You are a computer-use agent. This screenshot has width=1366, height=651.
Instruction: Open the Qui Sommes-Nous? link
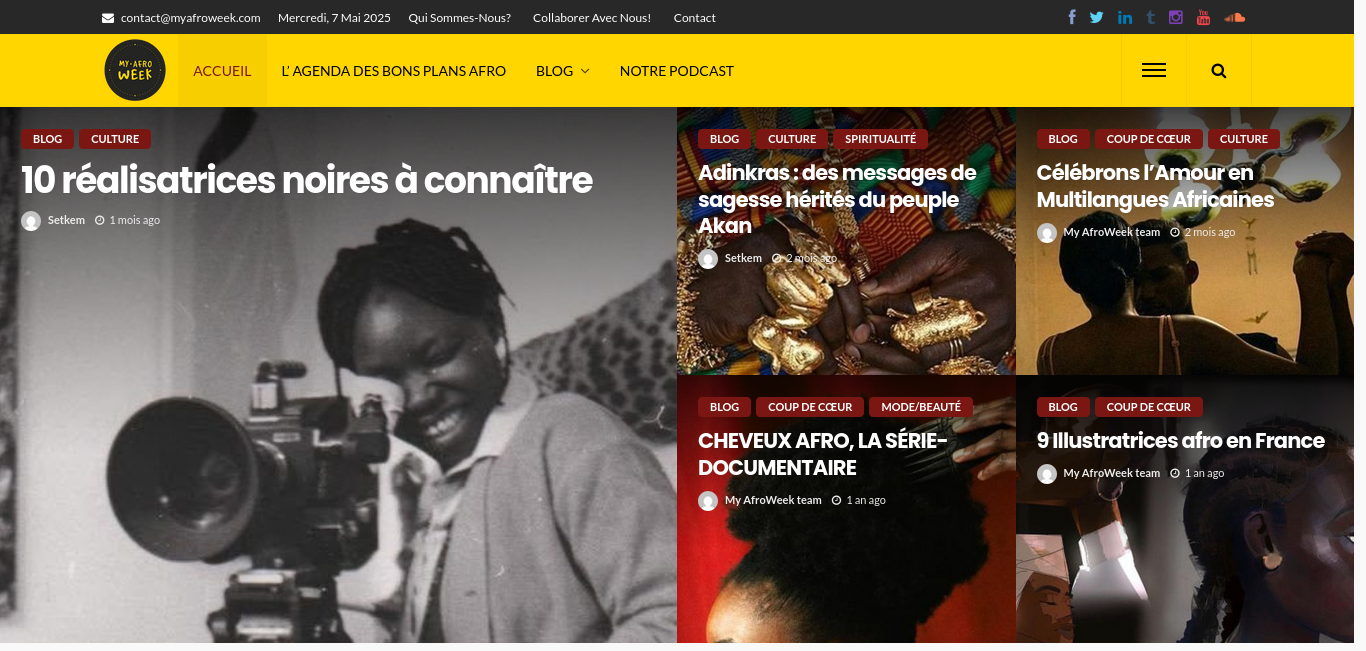[460, 18]
